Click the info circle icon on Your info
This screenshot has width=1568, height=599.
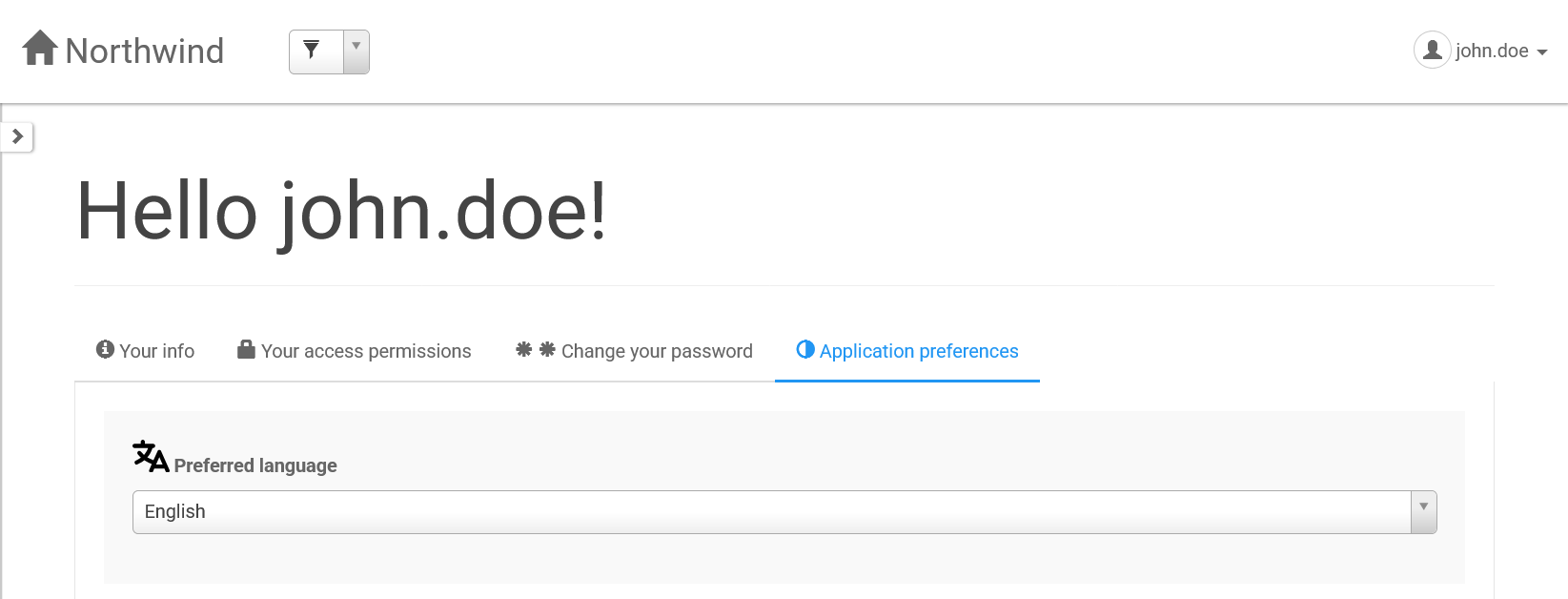coord(105,349)
